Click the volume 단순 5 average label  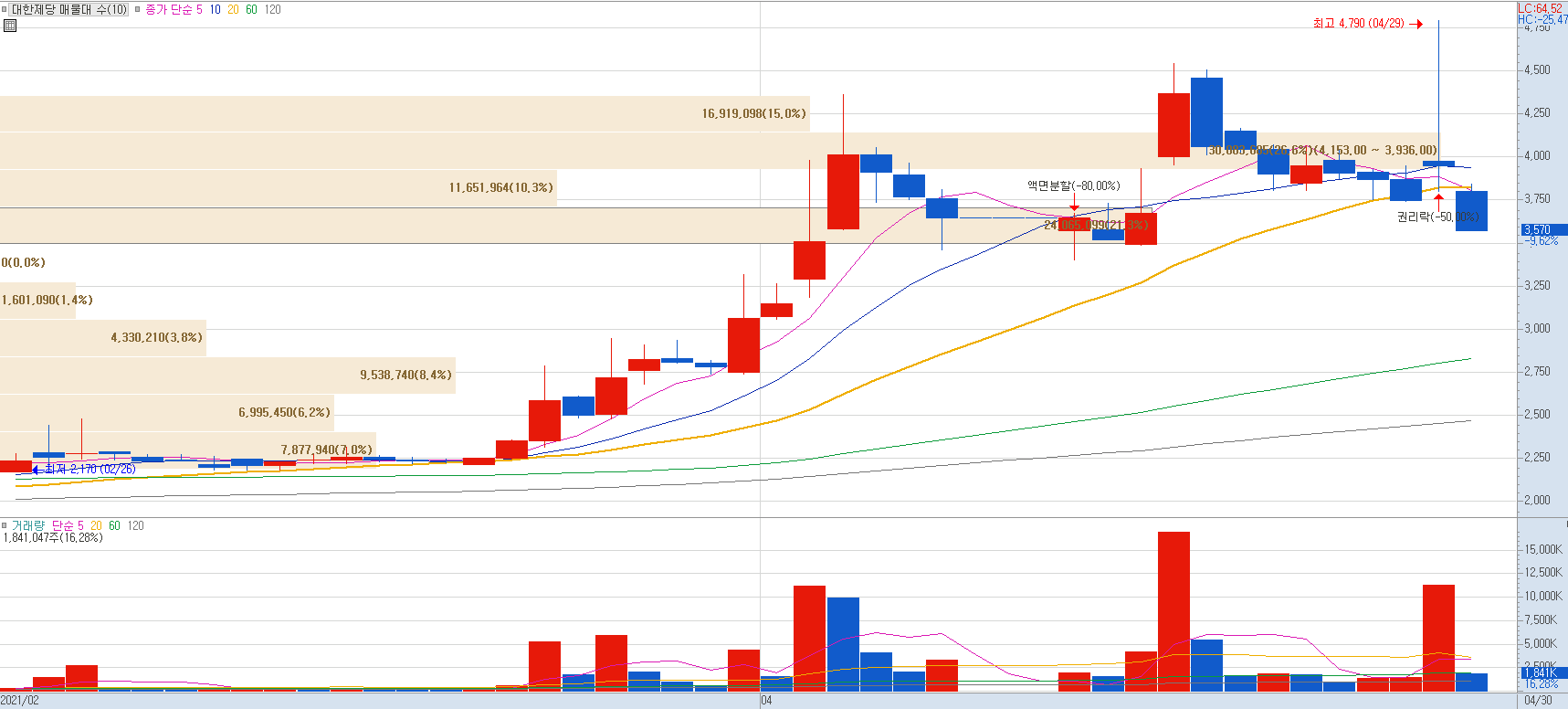[68, 525]
